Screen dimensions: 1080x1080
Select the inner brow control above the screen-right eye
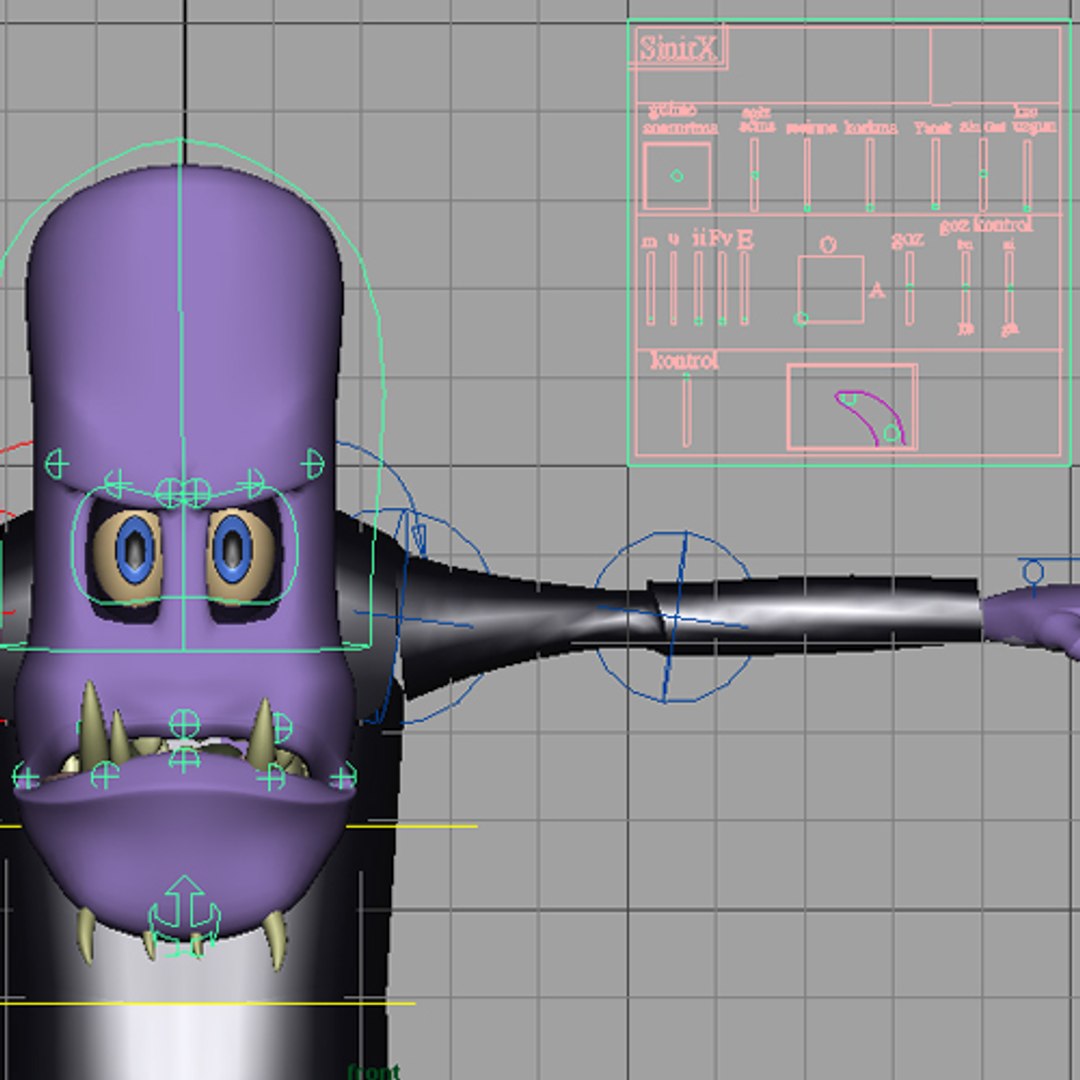[x=197, y=492]
